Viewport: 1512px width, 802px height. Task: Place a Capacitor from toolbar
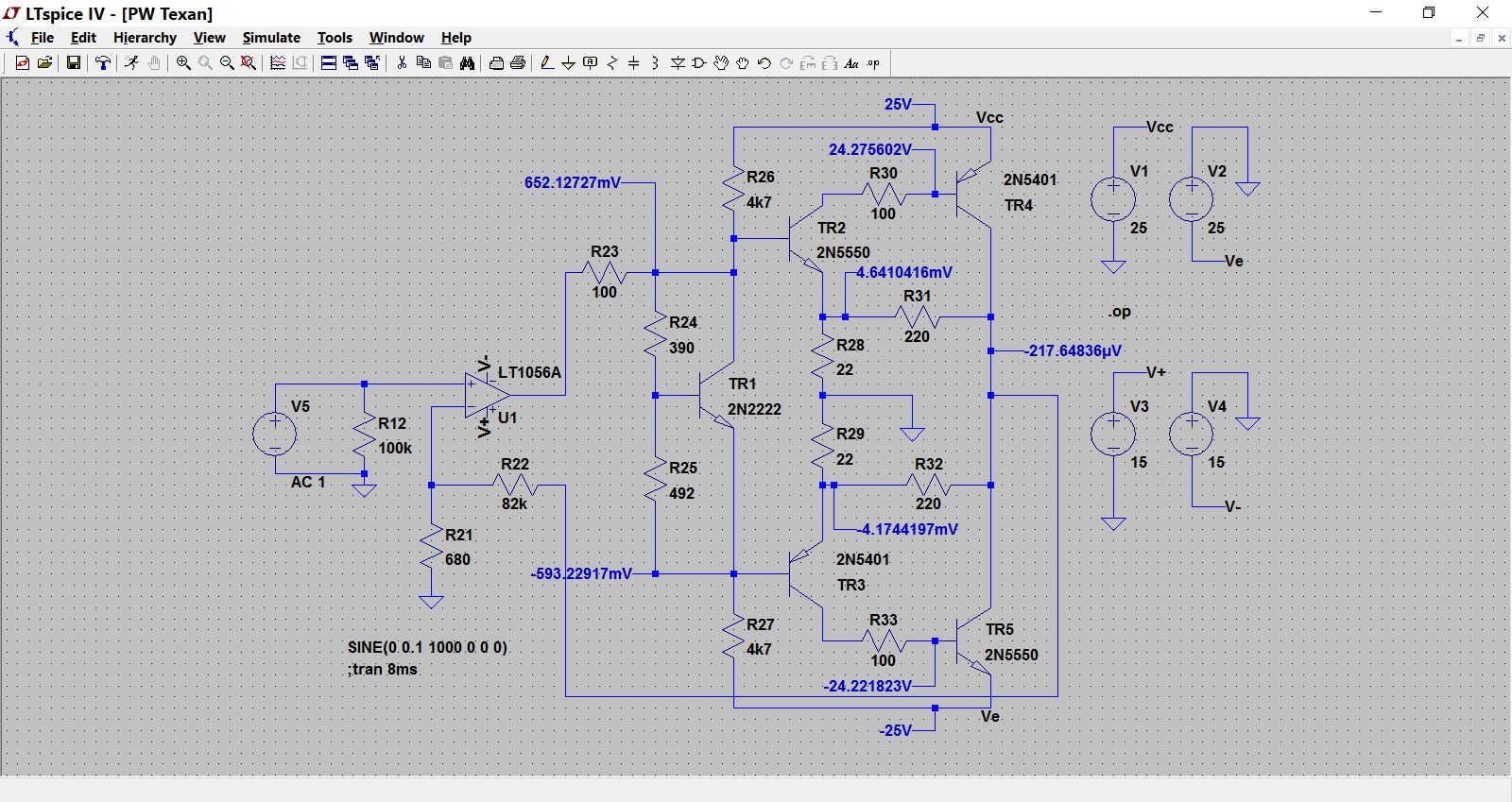pos(634,63)
